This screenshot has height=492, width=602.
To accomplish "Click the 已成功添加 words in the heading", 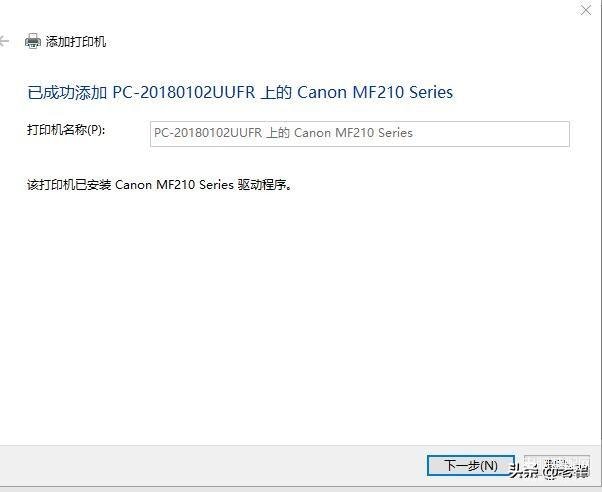I will pyautogui.click(x=68, y=93).
